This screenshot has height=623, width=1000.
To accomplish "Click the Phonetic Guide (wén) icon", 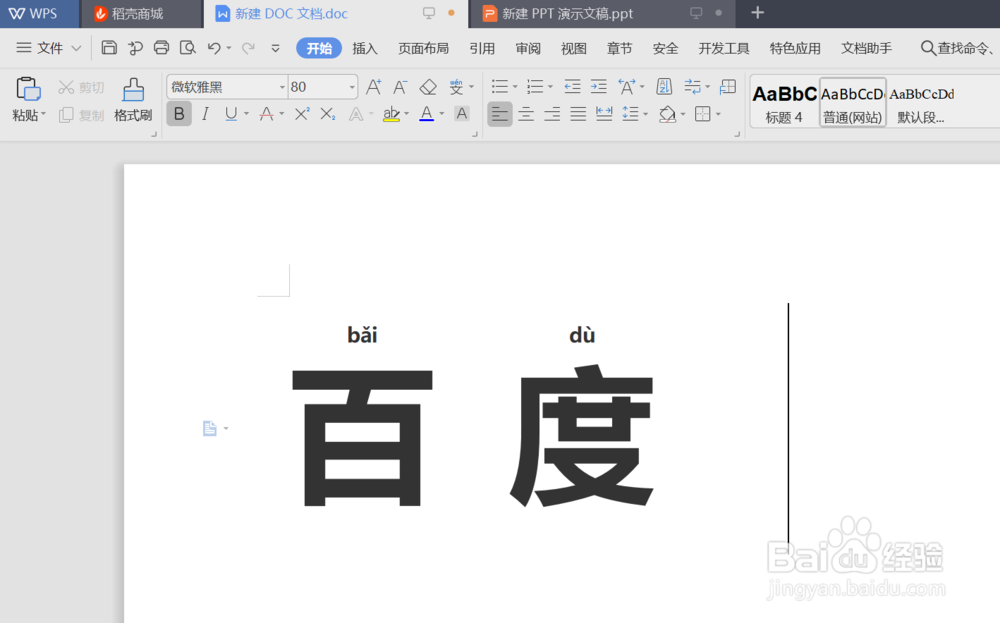I will (456, 87).
